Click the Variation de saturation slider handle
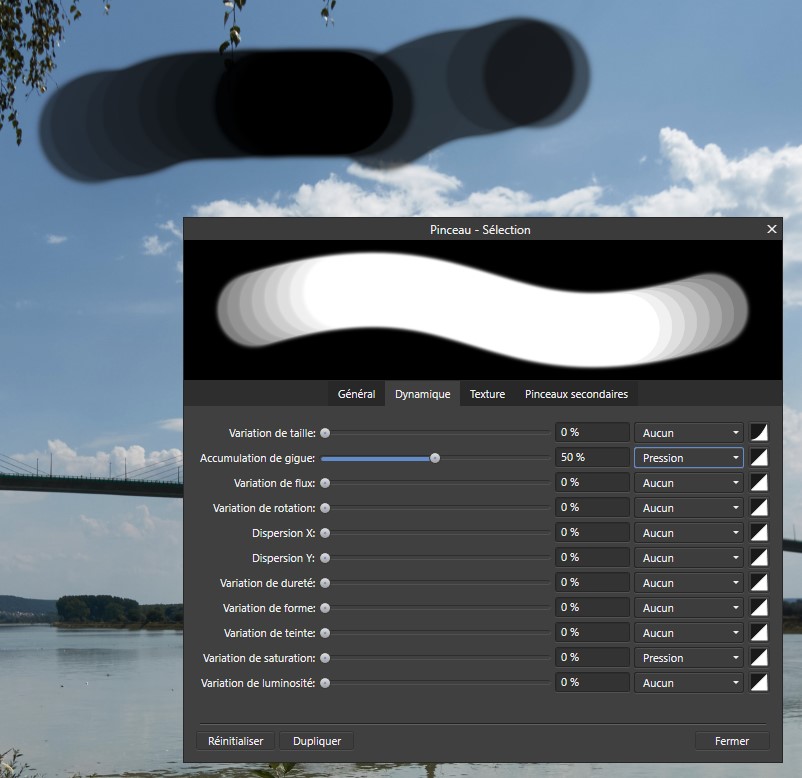This screenshot has height=778, width=802. [325, 658]
